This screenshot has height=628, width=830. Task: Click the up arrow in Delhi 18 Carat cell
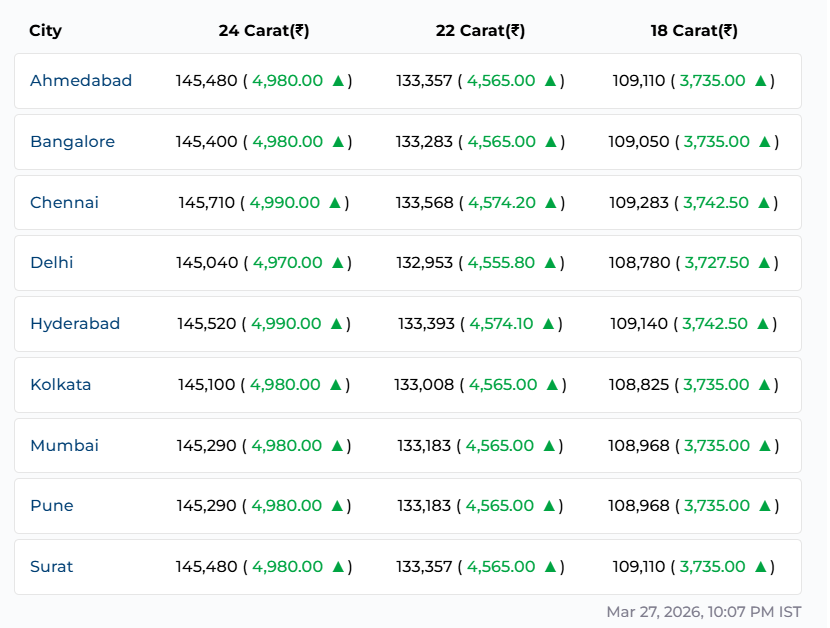click(764, 263)
